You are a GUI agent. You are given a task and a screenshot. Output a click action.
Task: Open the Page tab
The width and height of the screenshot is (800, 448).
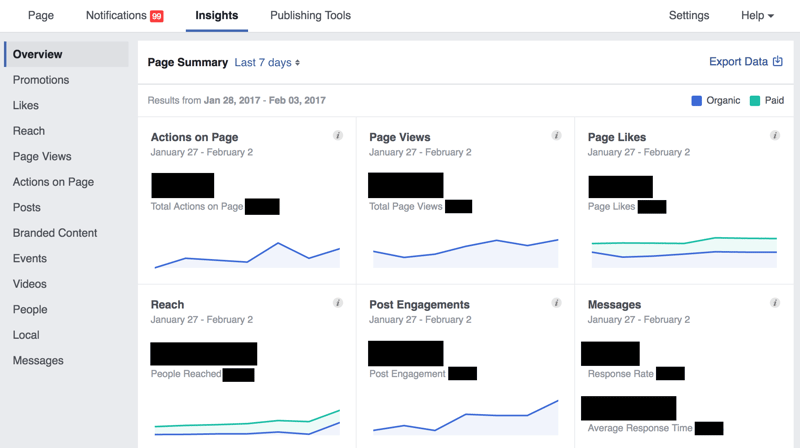(41, 16)
